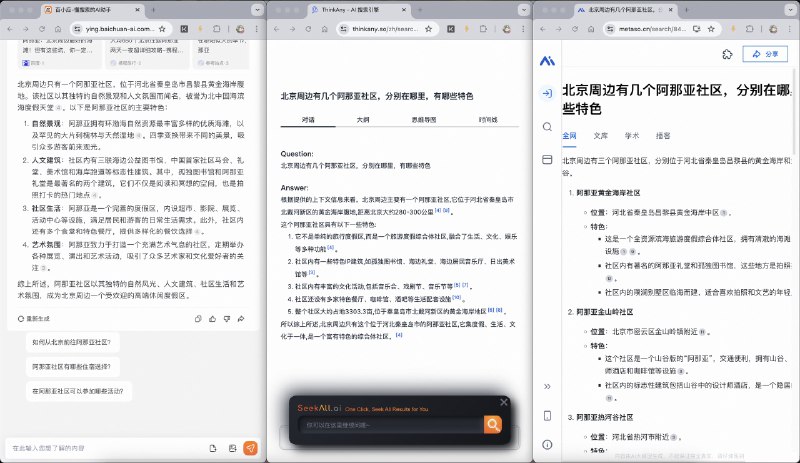Viewport: 800px width, 463px height.
Task: Open the Metaso logo home link
Action: (547, 61)
